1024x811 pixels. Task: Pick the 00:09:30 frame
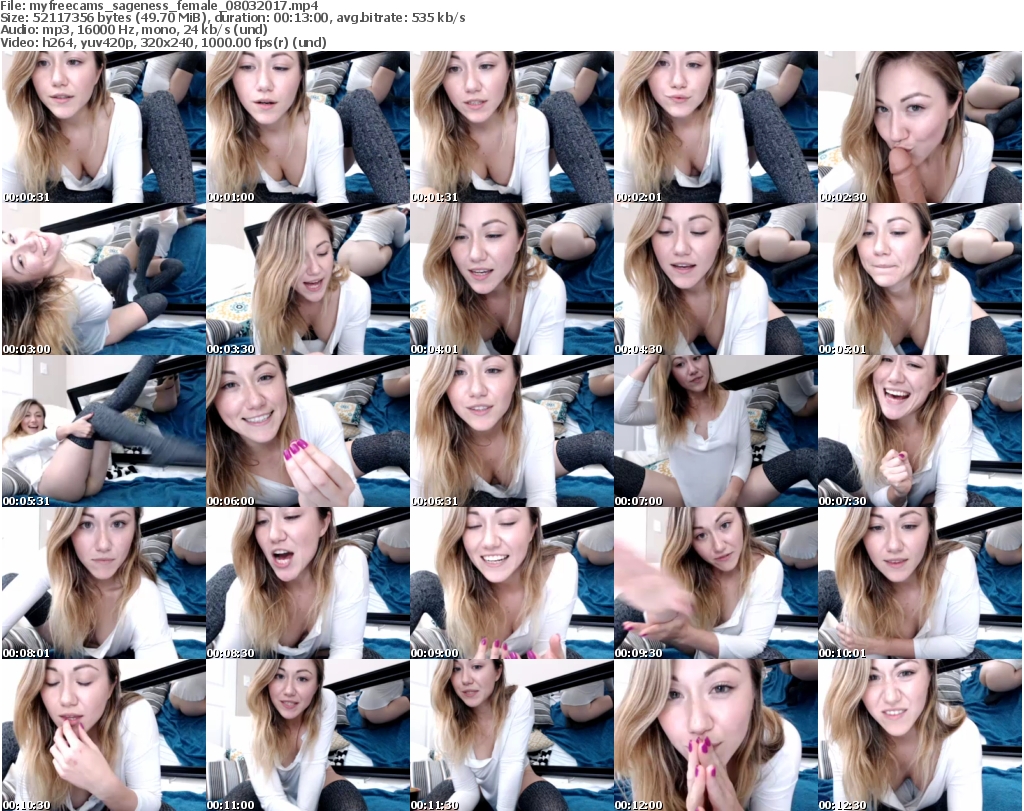715,584
